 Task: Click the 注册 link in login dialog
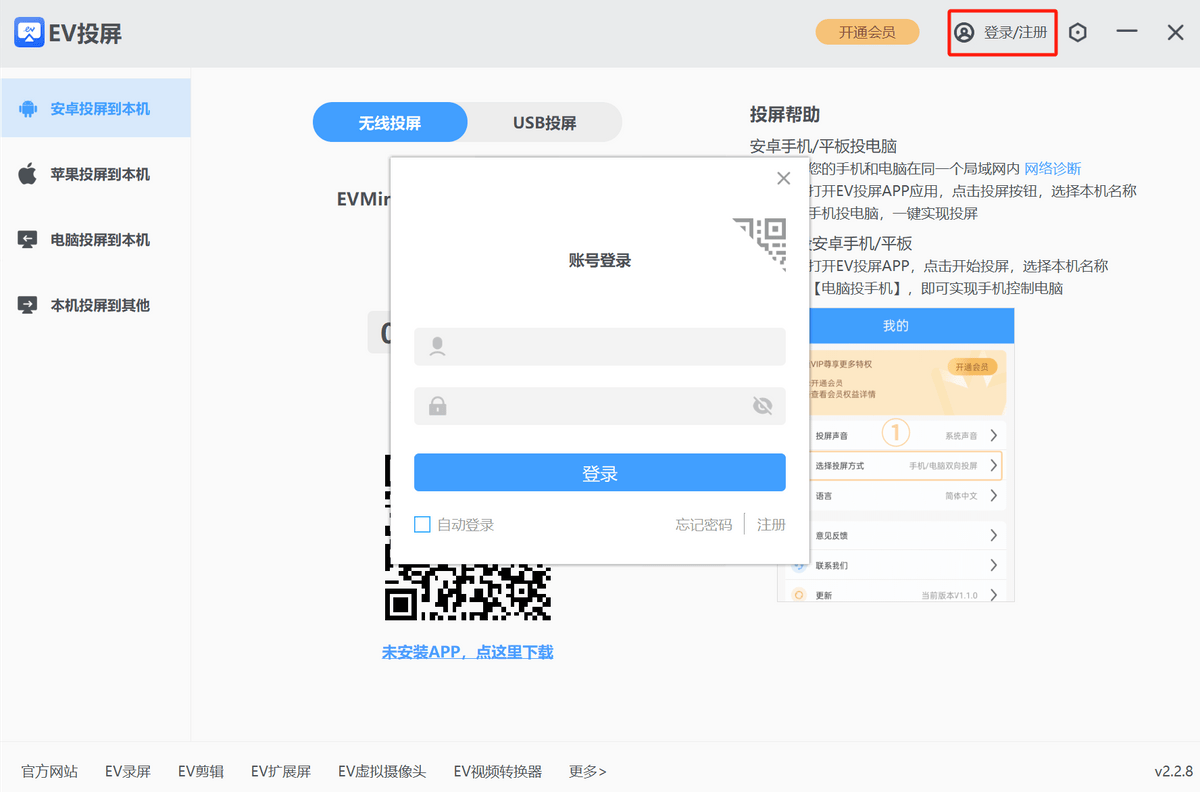[771, 525]
